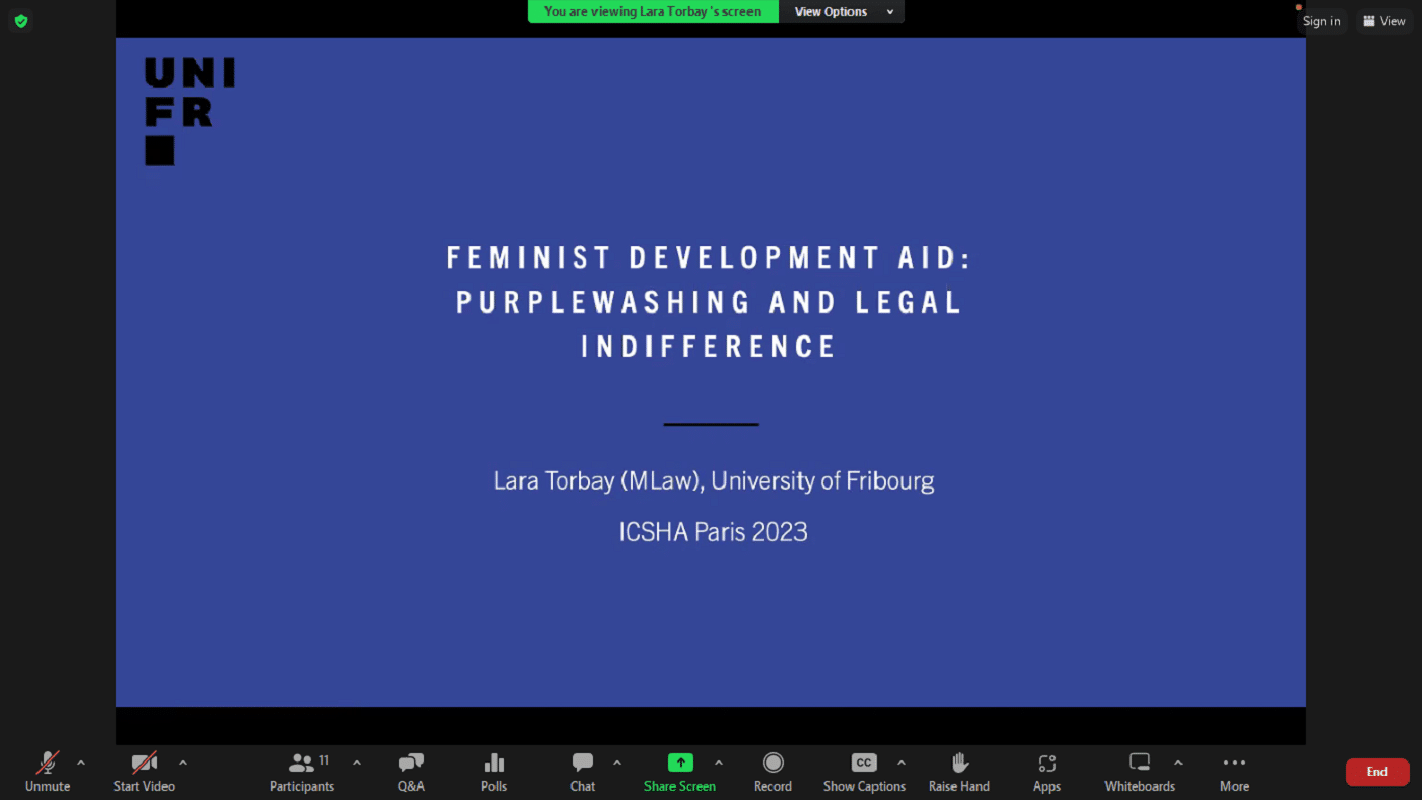The height and width of the screenshot is (800, 1422).
Task: Click the red End button
Action: point(1377,772)
